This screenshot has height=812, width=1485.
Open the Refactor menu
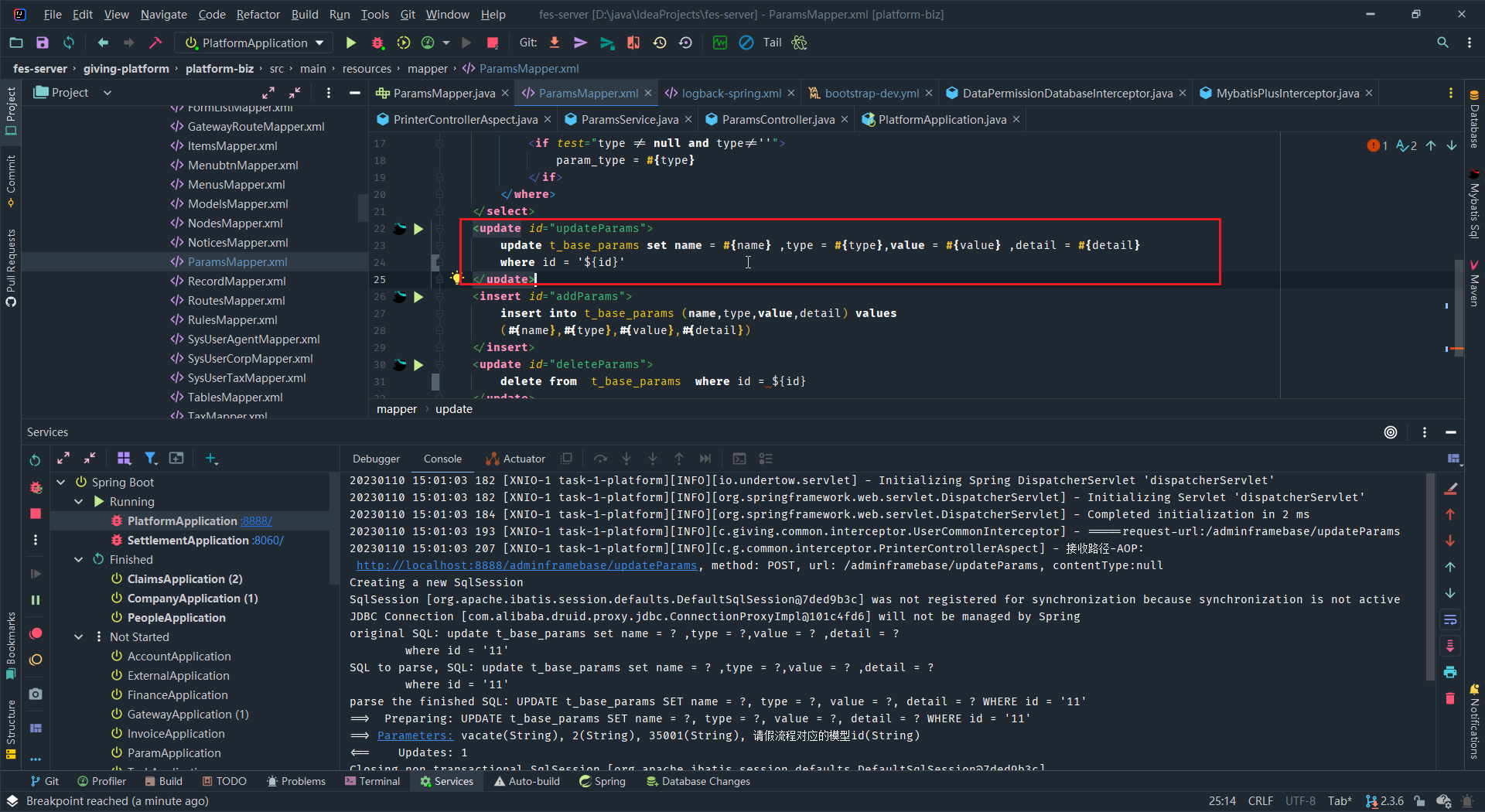(258, 15)
